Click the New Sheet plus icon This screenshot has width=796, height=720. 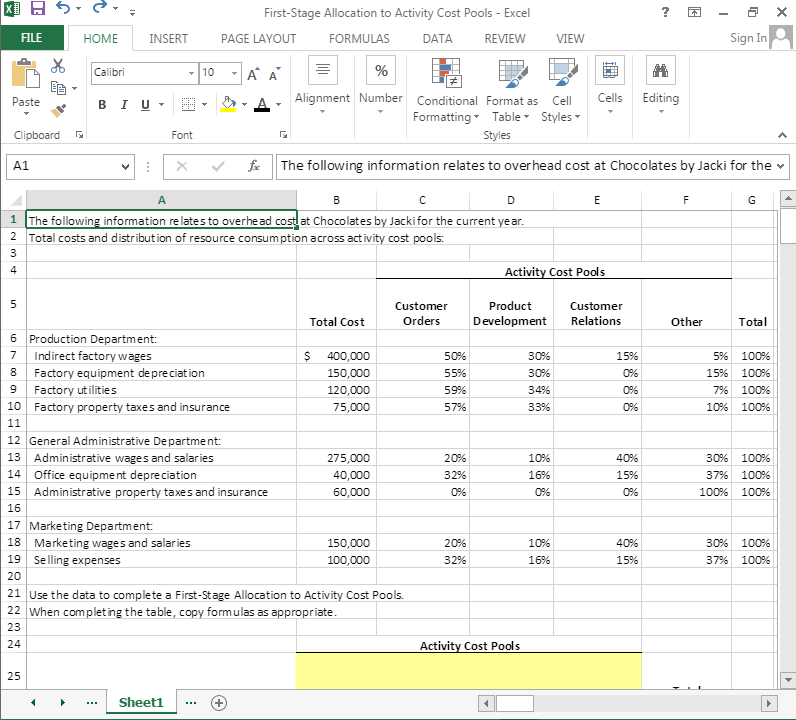219,703
